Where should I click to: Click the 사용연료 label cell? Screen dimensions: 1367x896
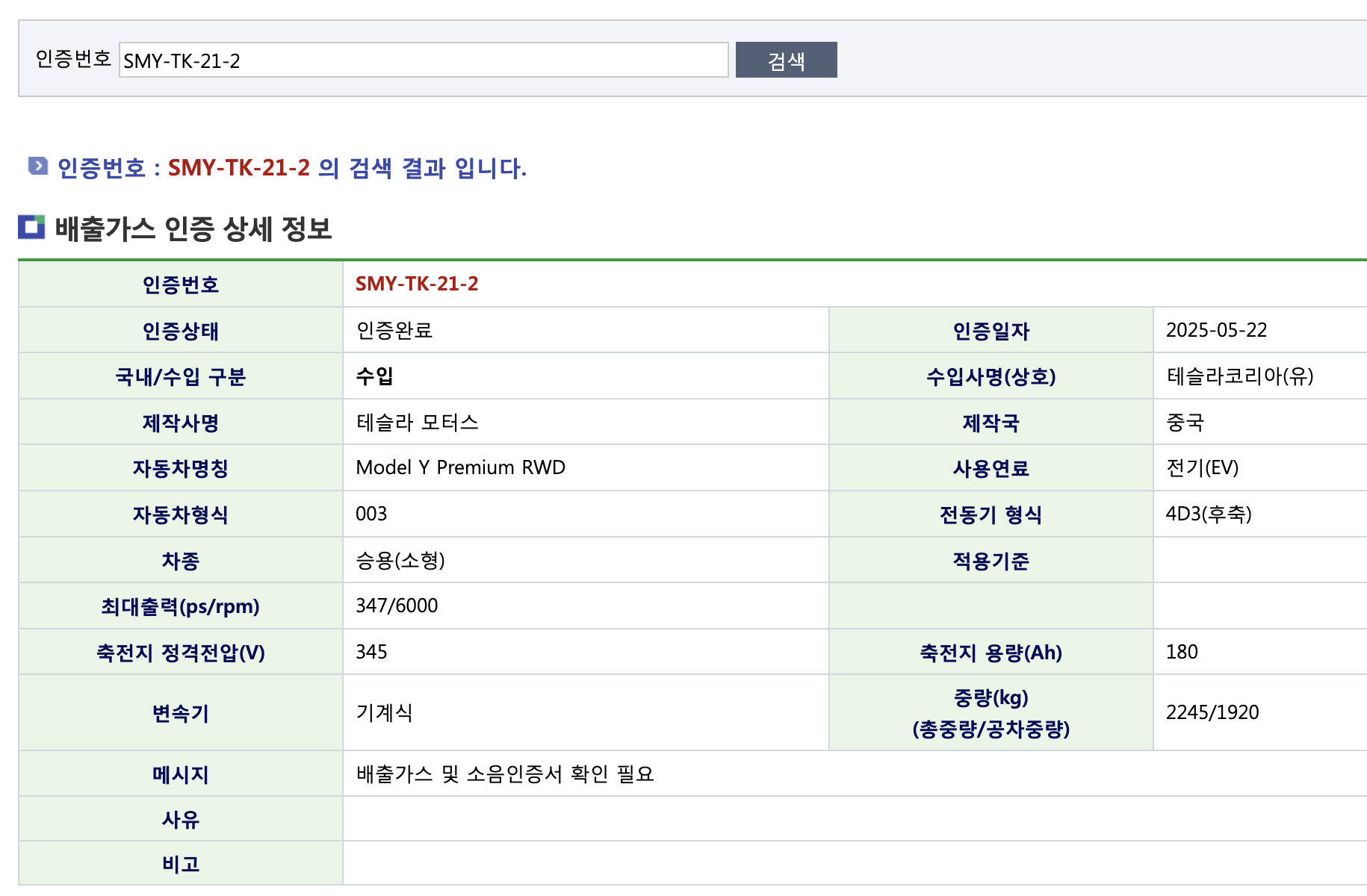click(991, 468)
